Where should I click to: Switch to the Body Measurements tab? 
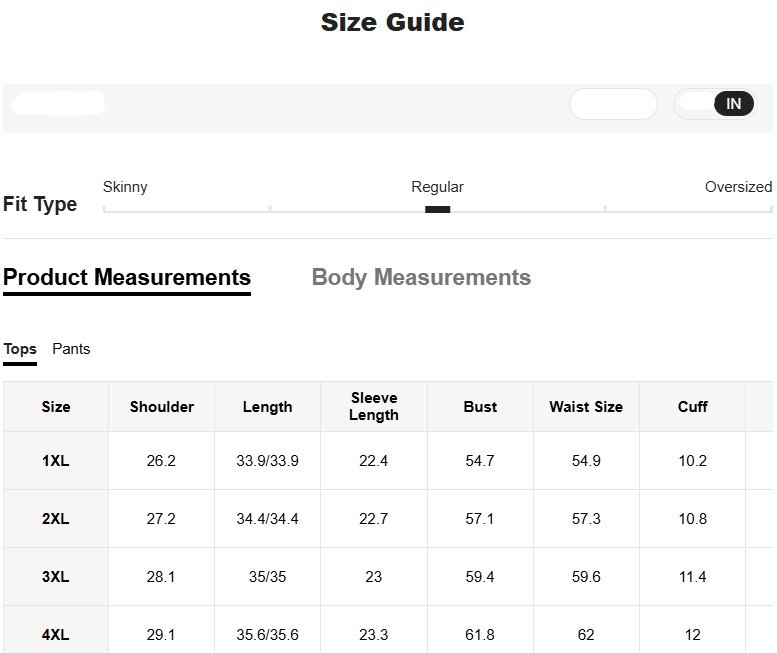pyautogui.click(x=421, y=277)
